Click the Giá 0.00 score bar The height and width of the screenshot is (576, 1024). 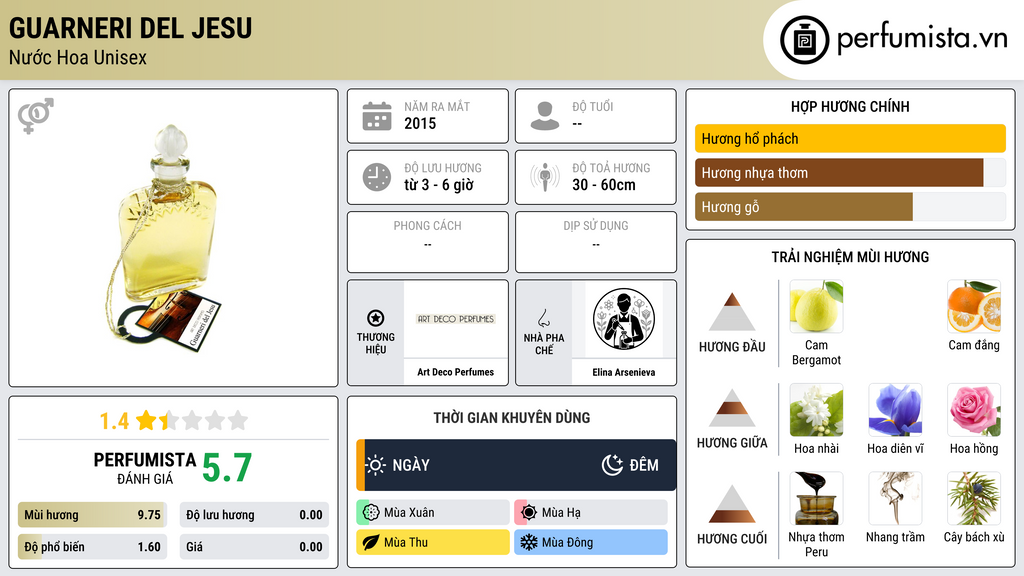click(254, 547)
